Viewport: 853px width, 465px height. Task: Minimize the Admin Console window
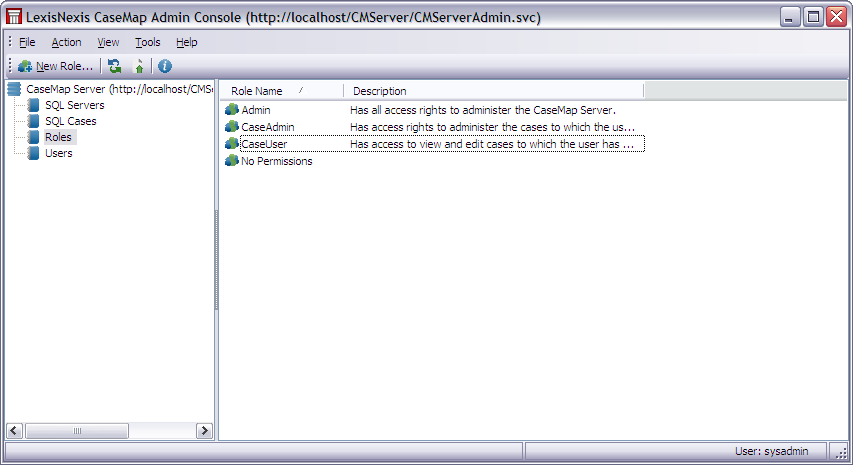pos(790,17)
